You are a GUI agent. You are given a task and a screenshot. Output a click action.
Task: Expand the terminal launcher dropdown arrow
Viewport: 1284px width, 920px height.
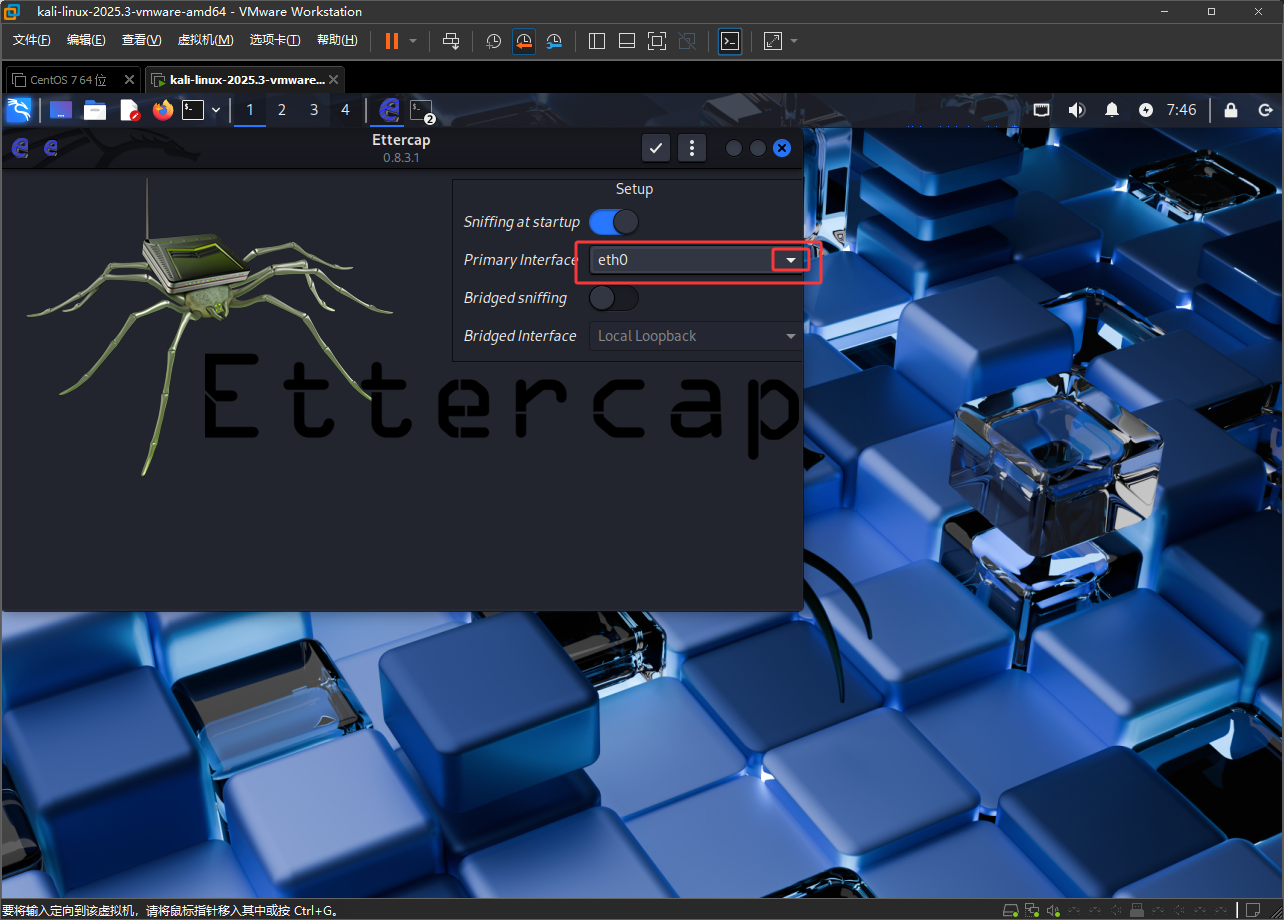pyautogui.click(x=215, y=110)
